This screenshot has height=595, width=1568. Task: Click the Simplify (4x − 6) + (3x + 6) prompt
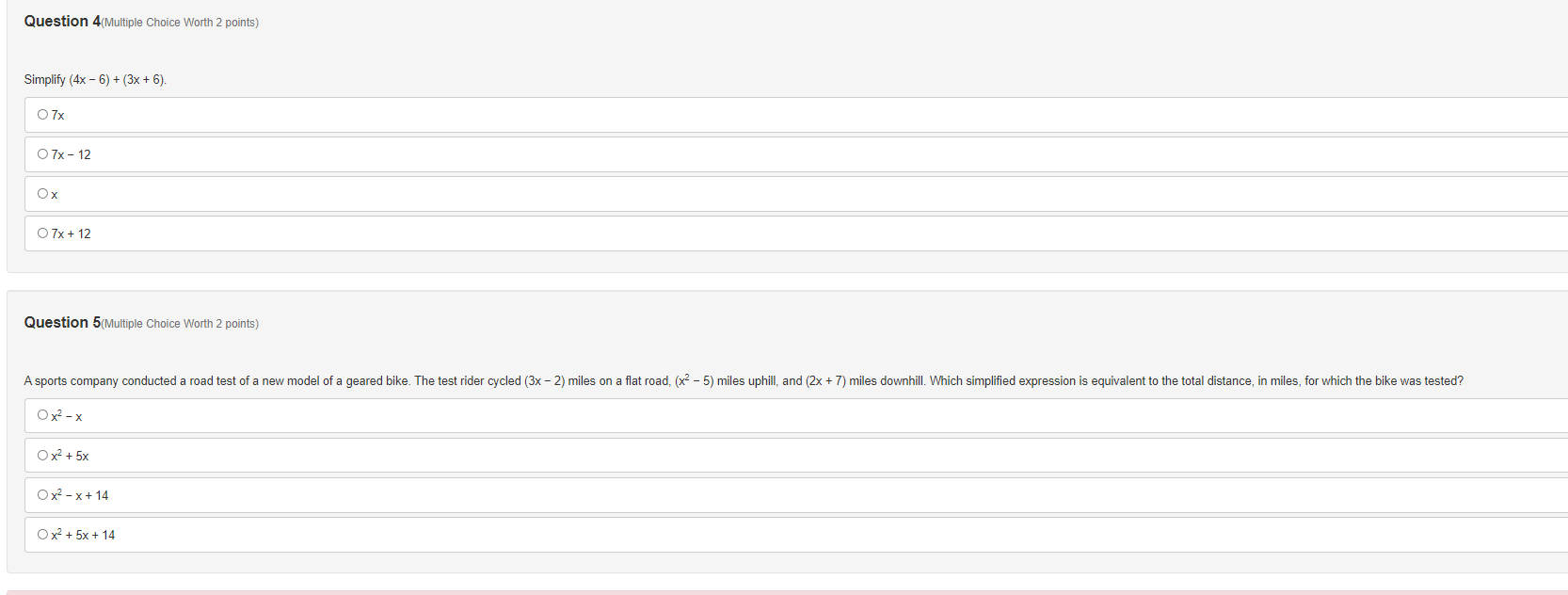[94, 79]
